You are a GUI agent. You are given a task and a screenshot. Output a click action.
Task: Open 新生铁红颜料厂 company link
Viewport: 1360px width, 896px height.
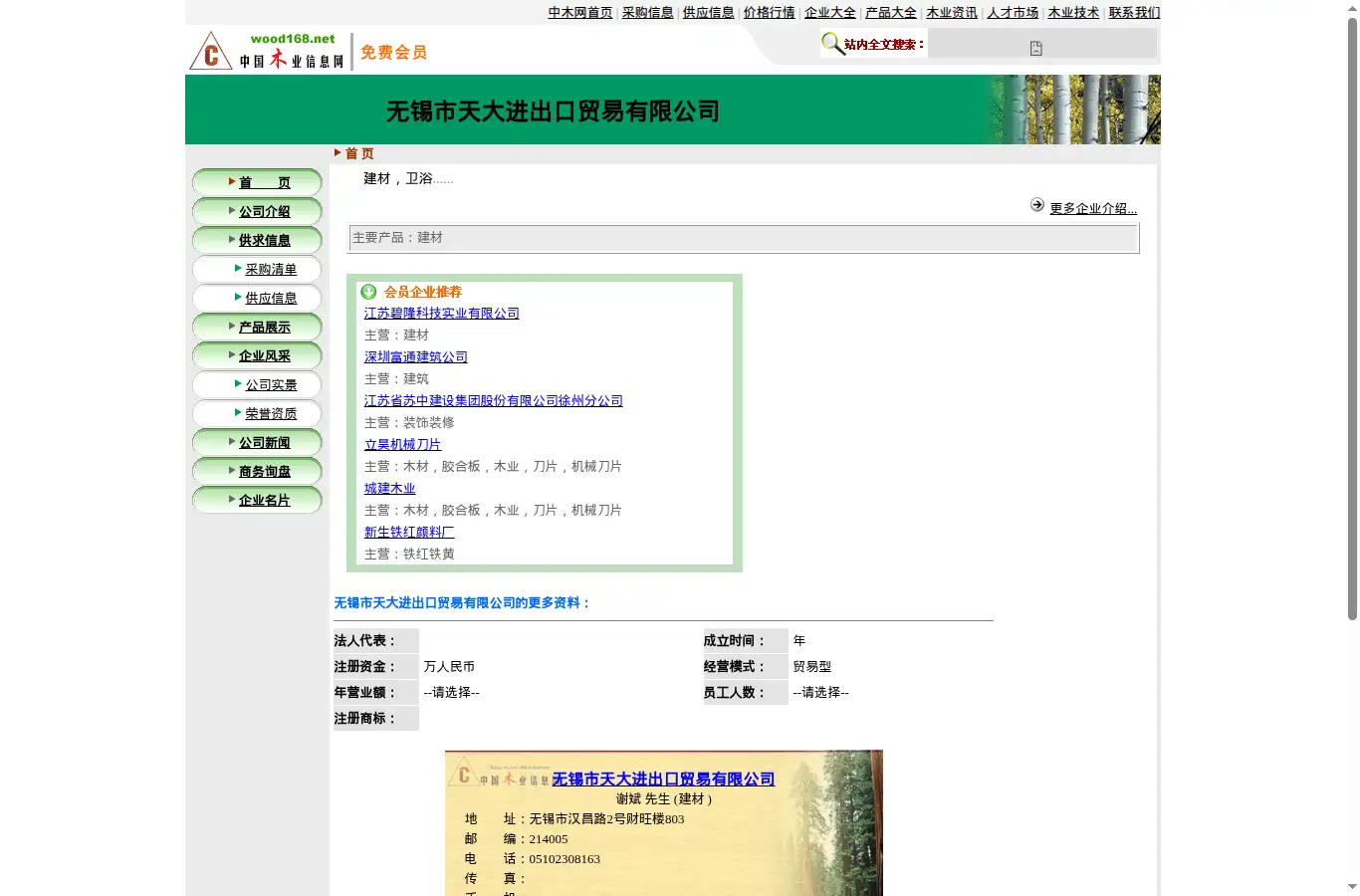pyautogui.click(x=409, y=533)
